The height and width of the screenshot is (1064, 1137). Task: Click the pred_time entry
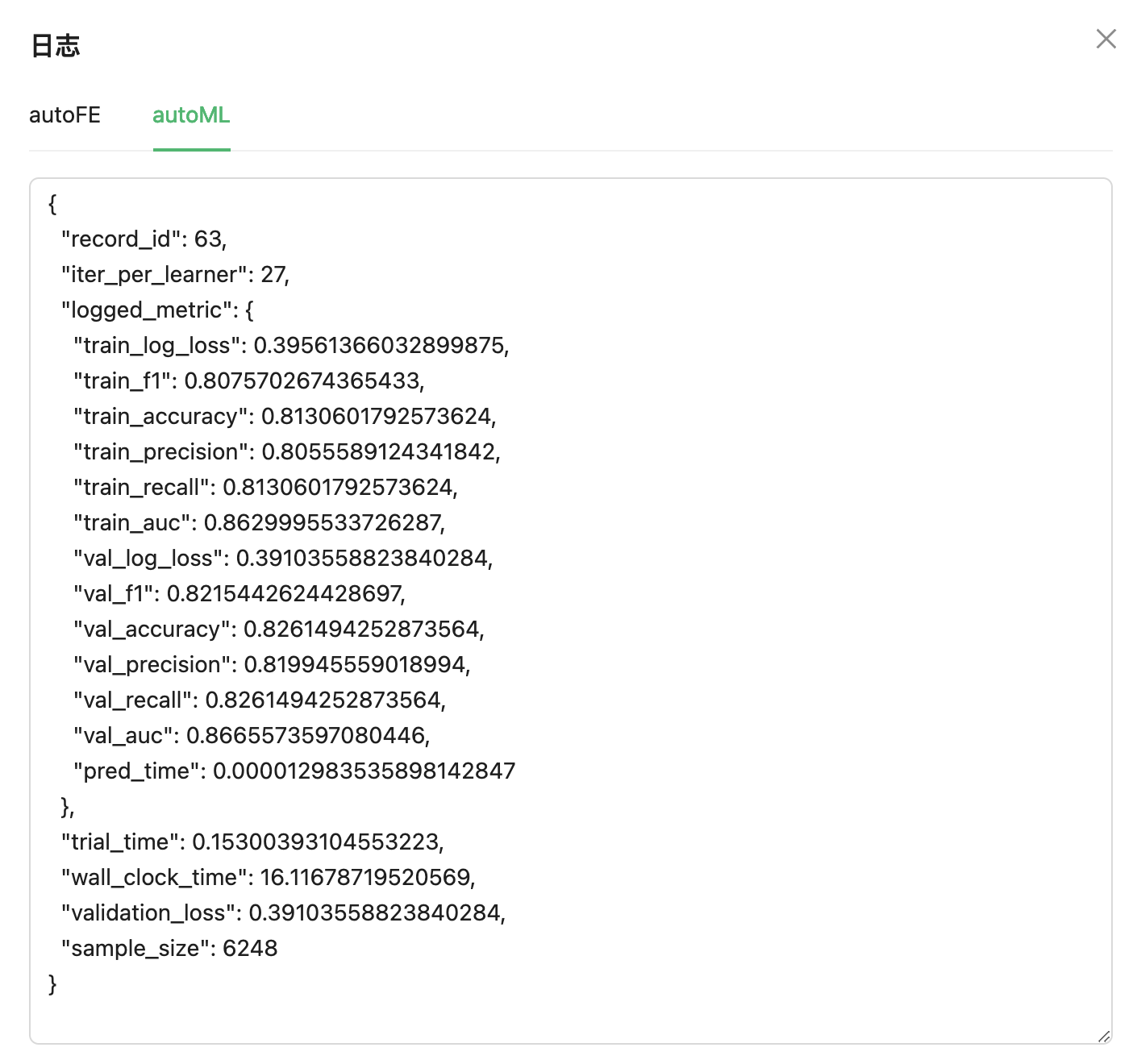point(294,771)
